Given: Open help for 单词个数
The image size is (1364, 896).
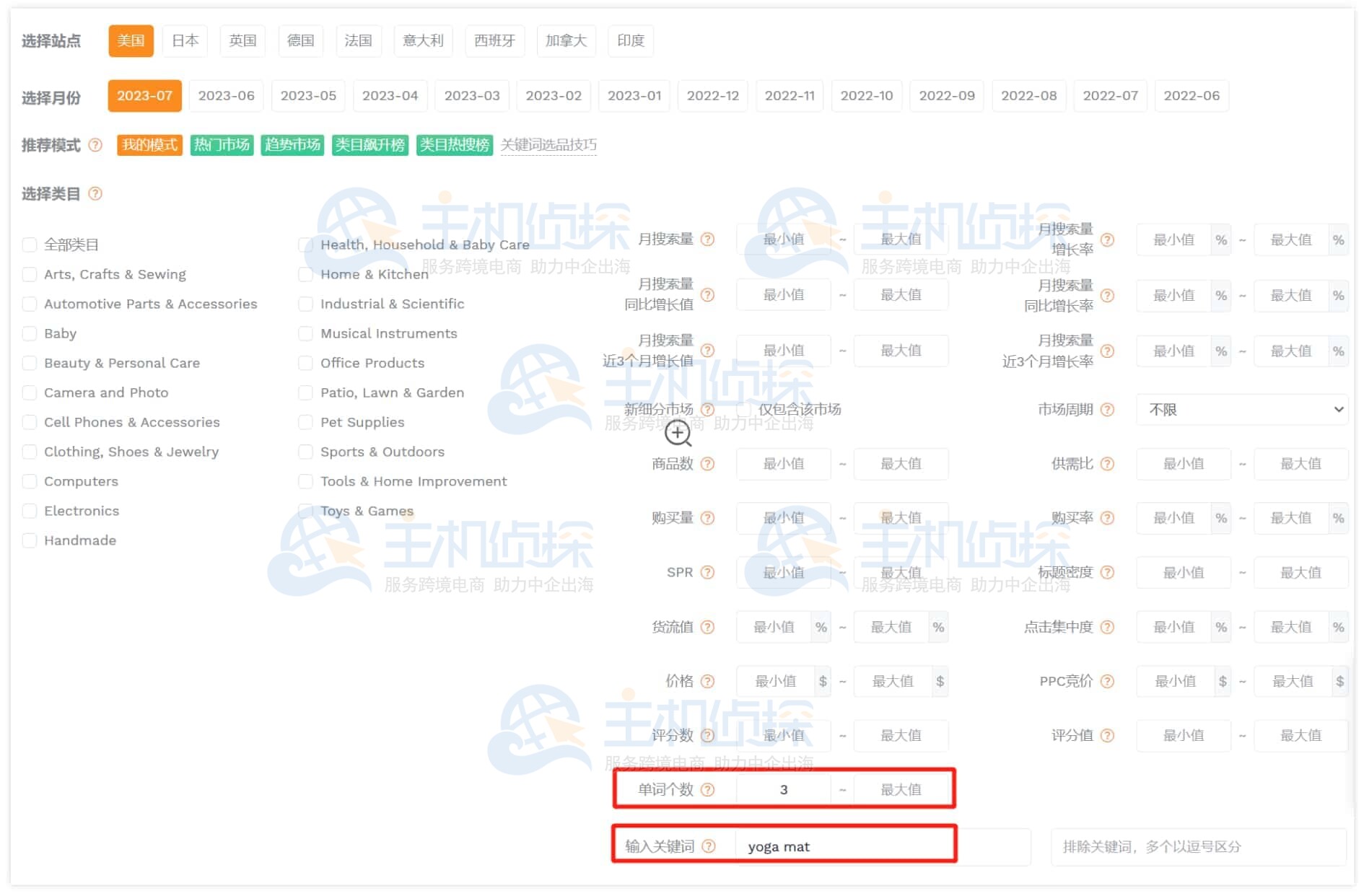Looking at the screenshot, I should [708, 789].
